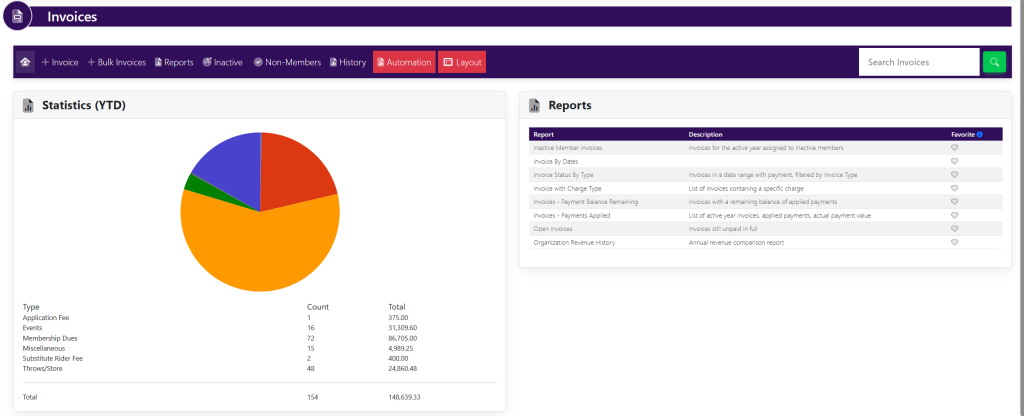The image size is (1024, 416).
Task: Click into the Search Invoices field
Action: point(918,62)
